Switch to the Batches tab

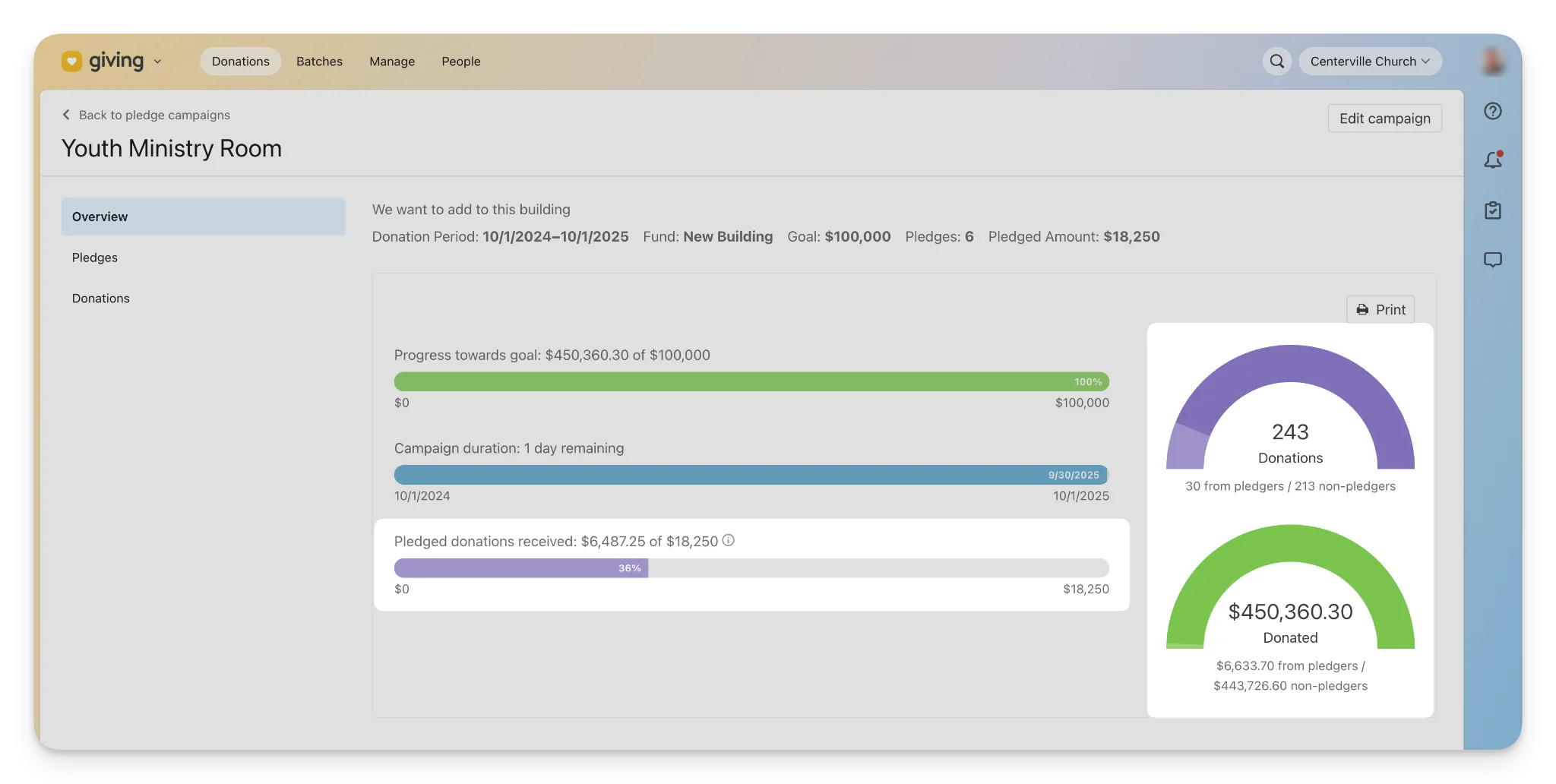[x=319, y=62]
